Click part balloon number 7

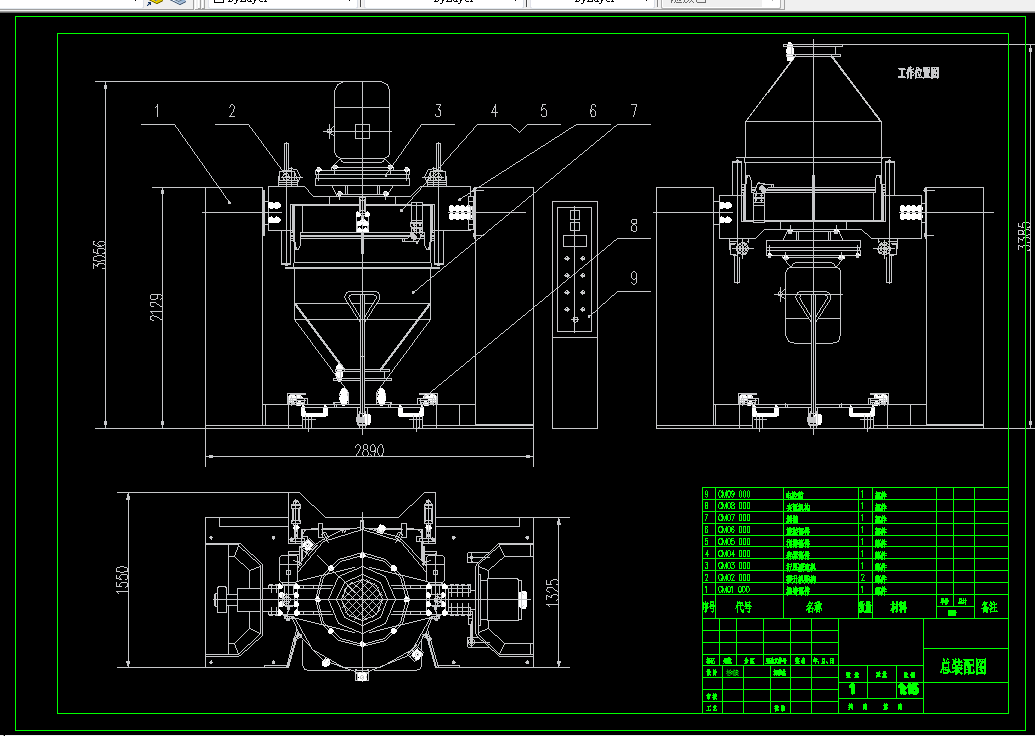click(x=634, y=110)
